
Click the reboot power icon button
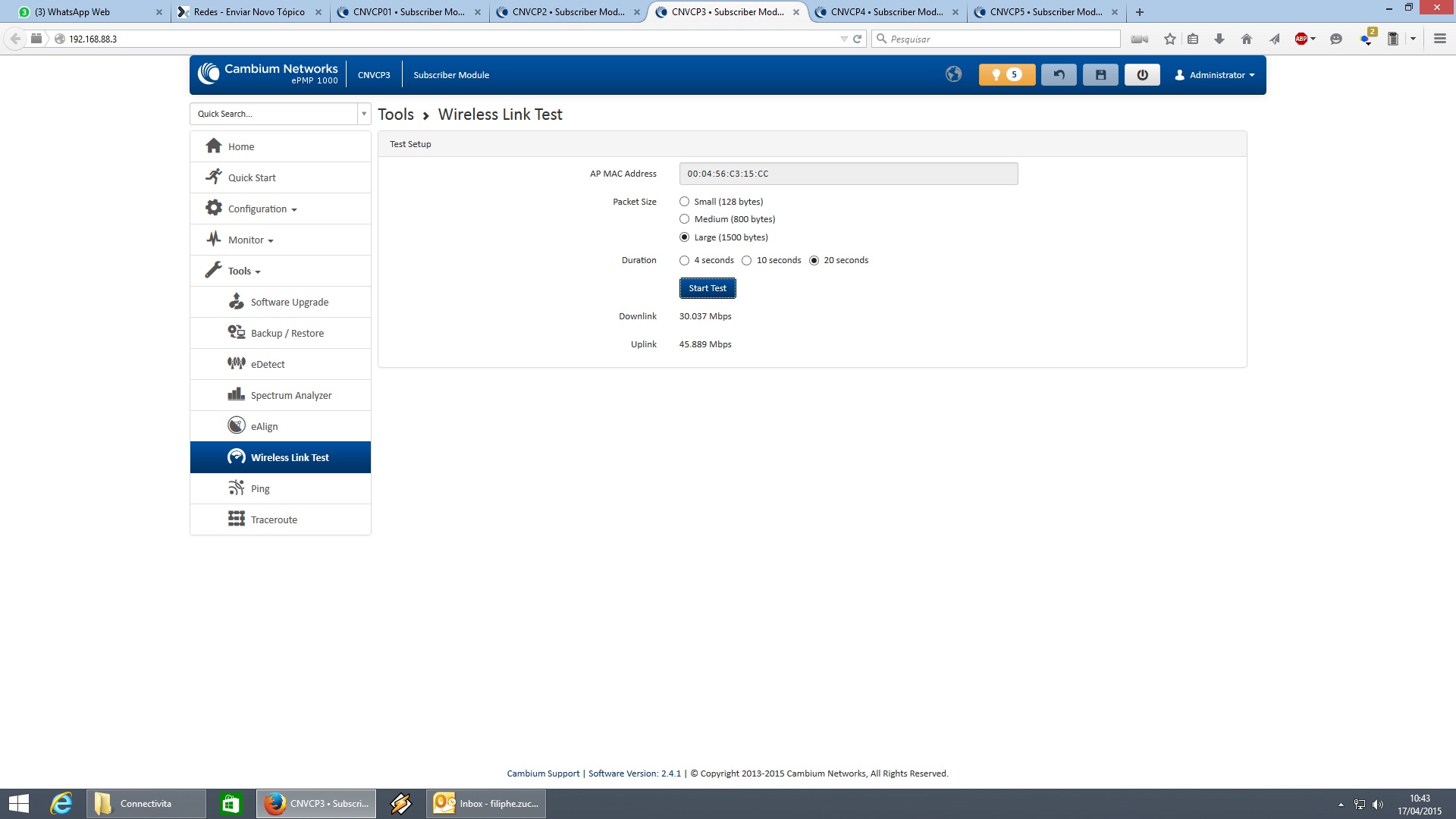pyautogui.click(x=1142, y=74)
